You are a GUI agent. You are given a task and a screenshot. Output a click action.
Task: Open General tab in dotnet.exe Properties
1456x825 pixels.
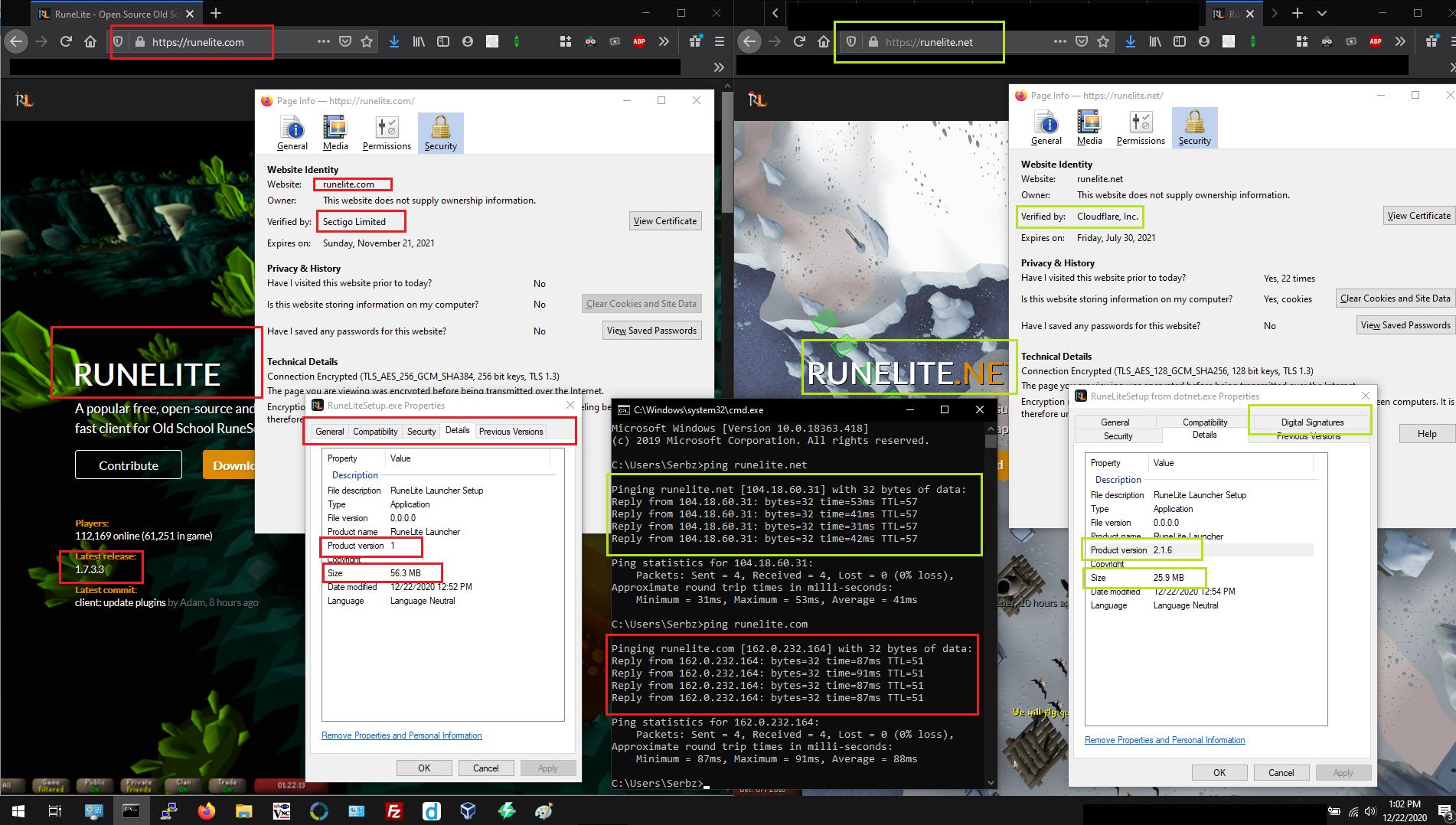[x=1115, y=422]
